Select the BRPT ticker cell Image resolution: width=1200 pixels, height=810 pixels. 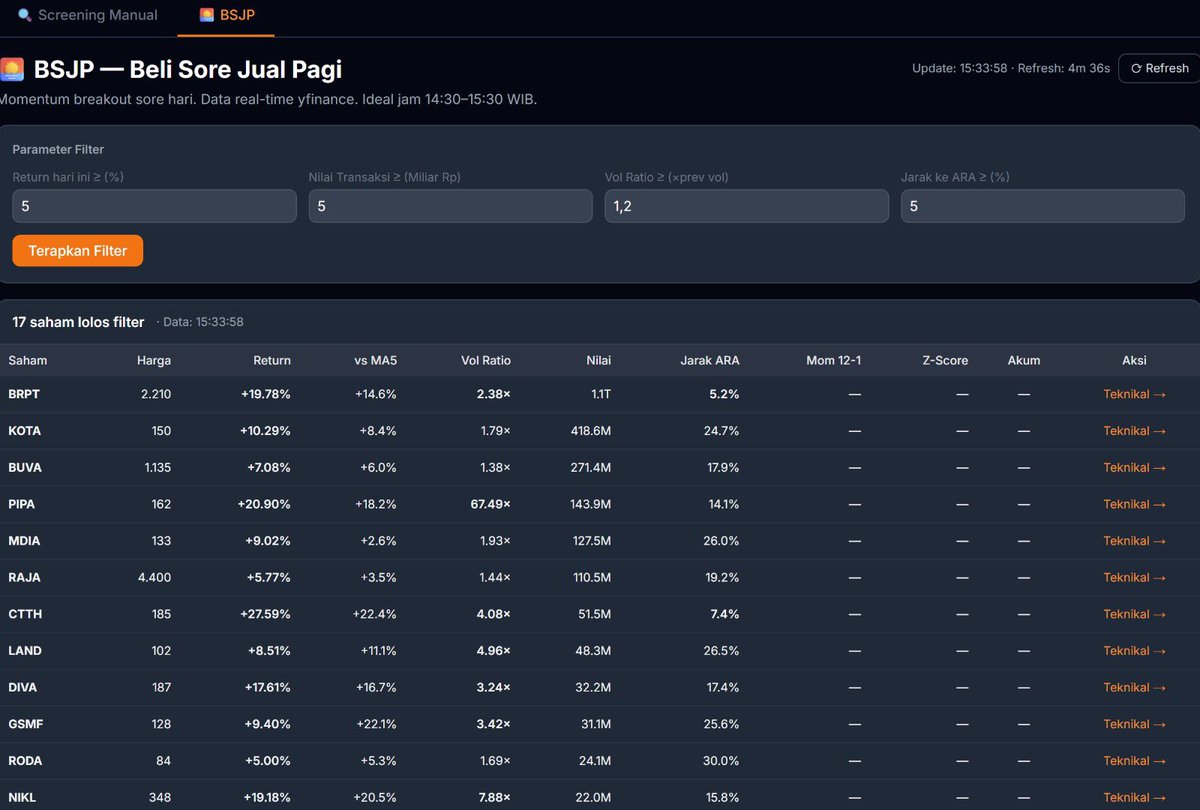tap(24, 394)
